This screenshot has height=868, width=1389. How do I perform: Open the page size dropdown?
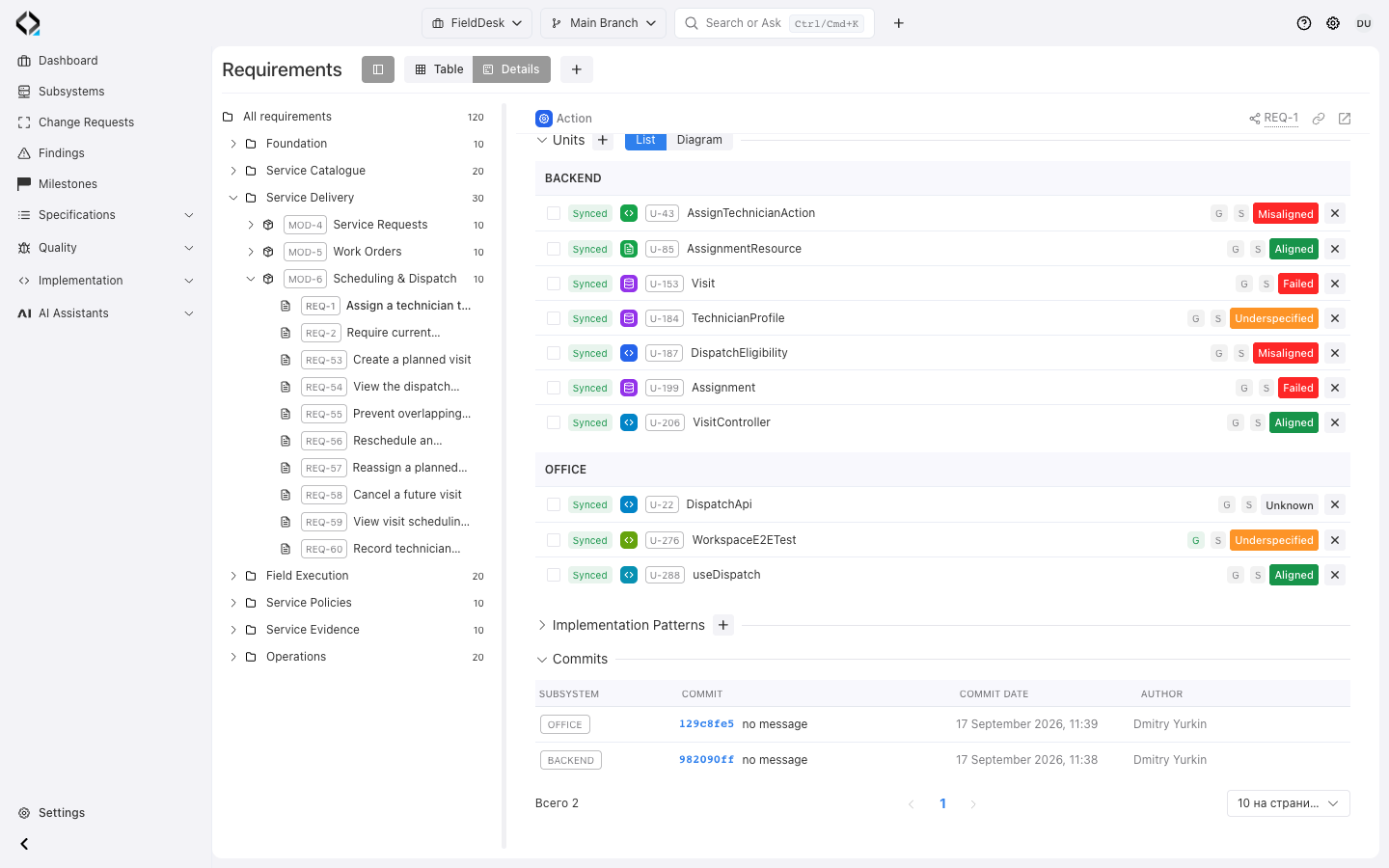click(1288, 803)
